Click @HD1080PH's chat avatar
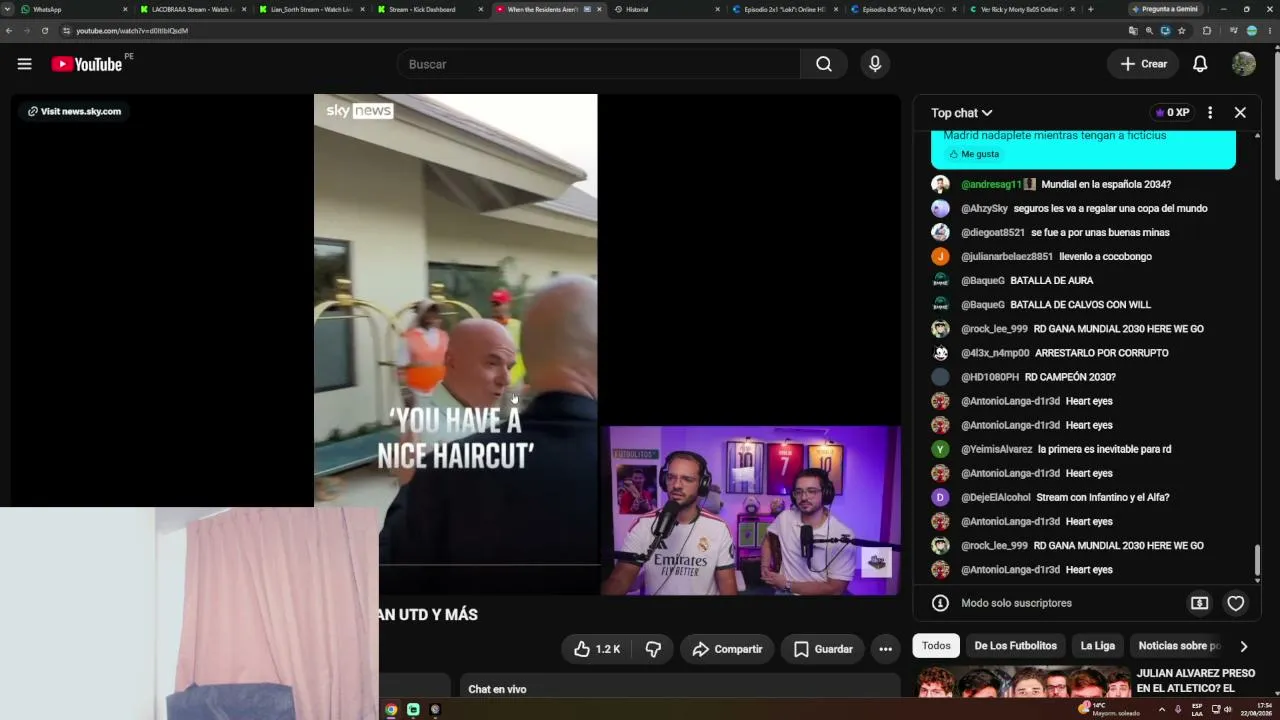 click(x=940, y=377)
